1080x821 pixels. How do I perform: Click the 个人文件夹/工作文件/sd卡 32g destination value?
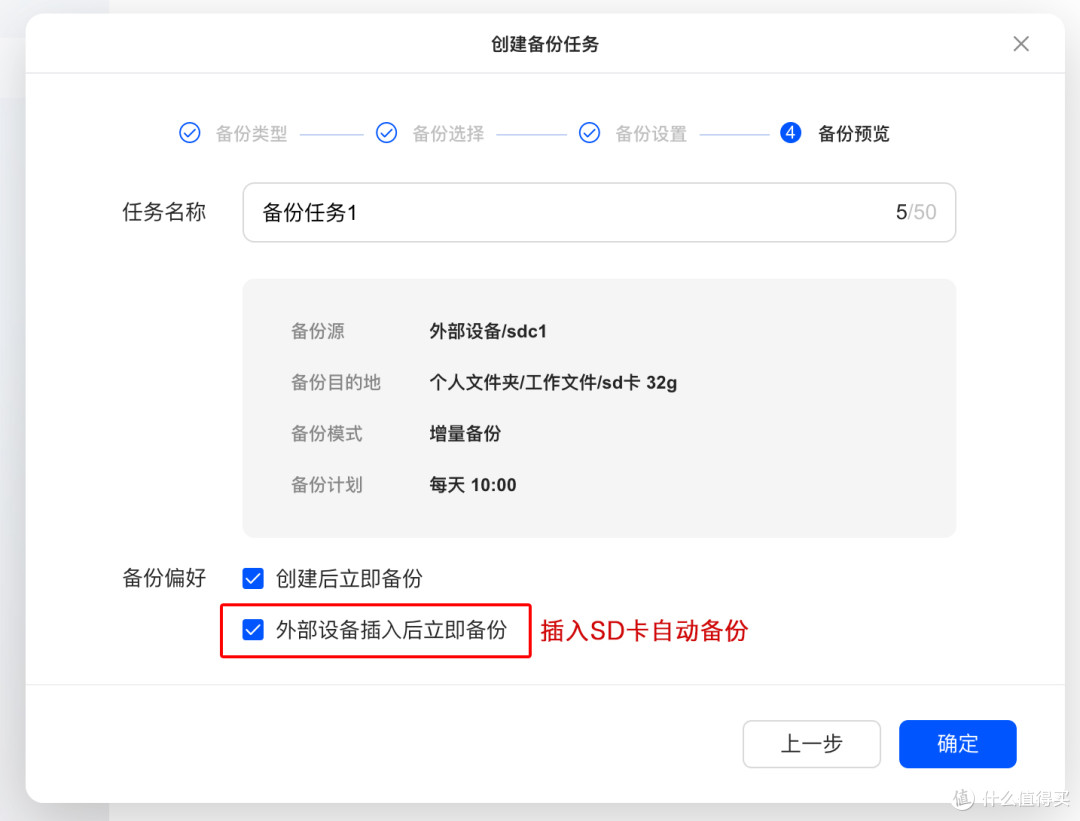point(553,382)
